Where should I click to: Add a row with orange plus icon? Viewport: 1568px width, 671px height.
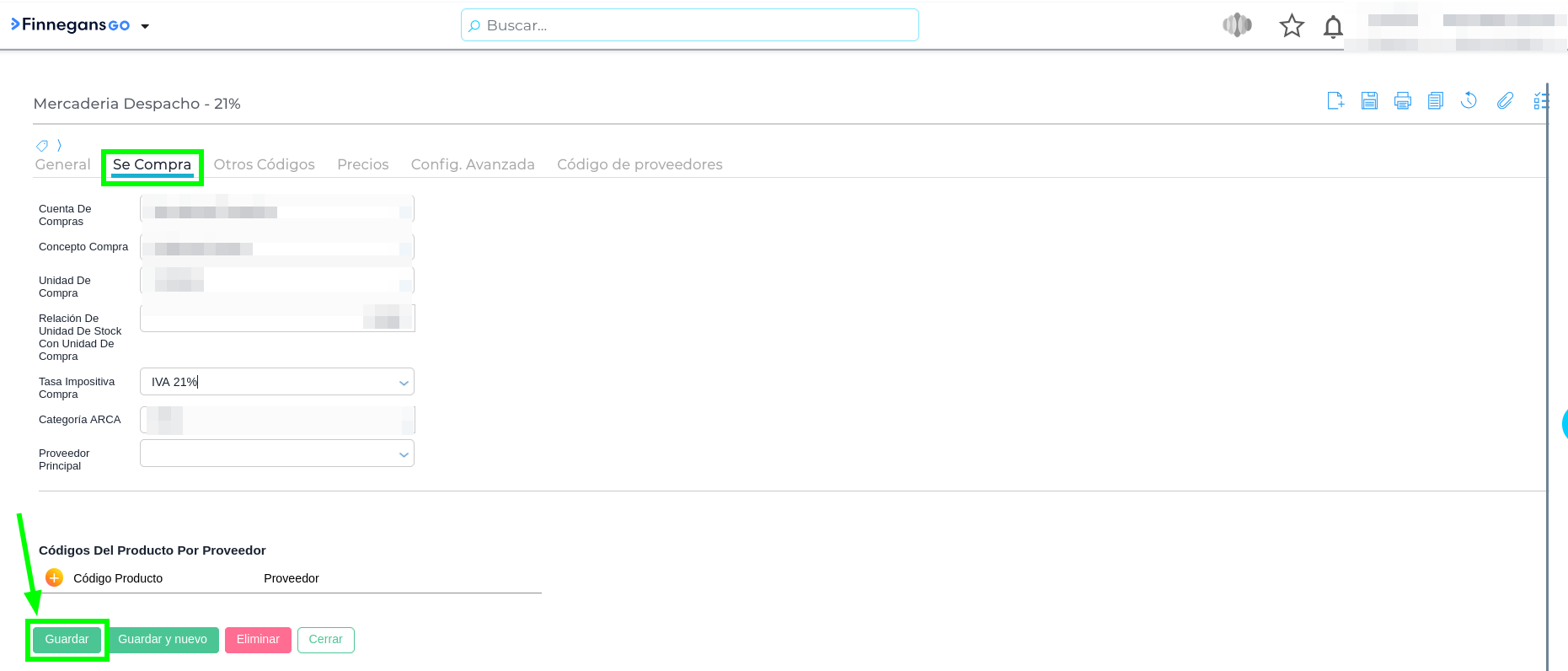click(54, 577)
